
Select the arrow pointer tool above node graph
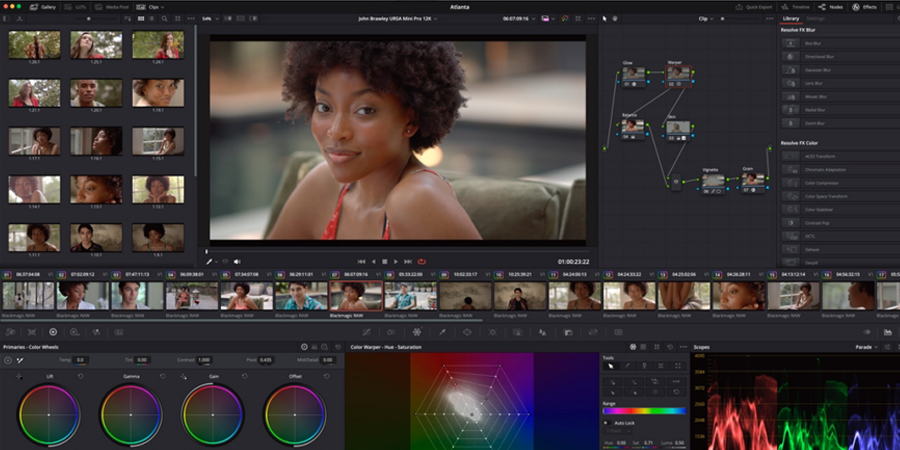pos(604,18)
